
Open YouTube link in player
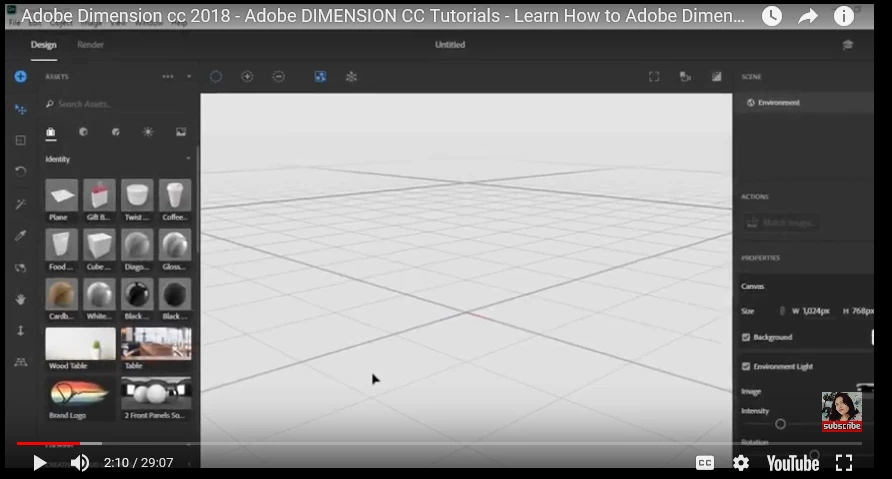(792, 463)
